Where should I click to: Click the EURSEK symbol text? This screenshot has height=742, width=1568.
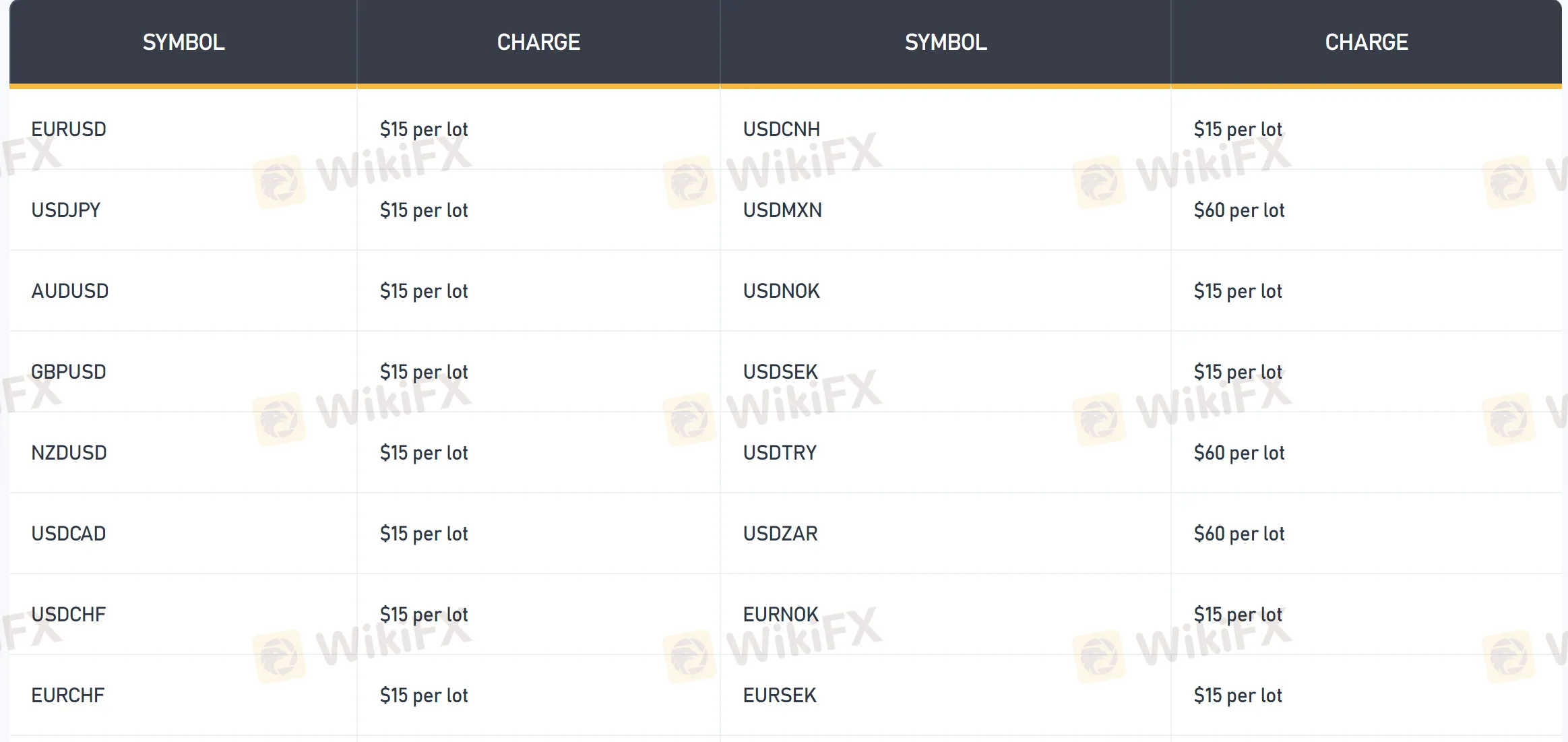pyautogui.click(x=780, y=695)
